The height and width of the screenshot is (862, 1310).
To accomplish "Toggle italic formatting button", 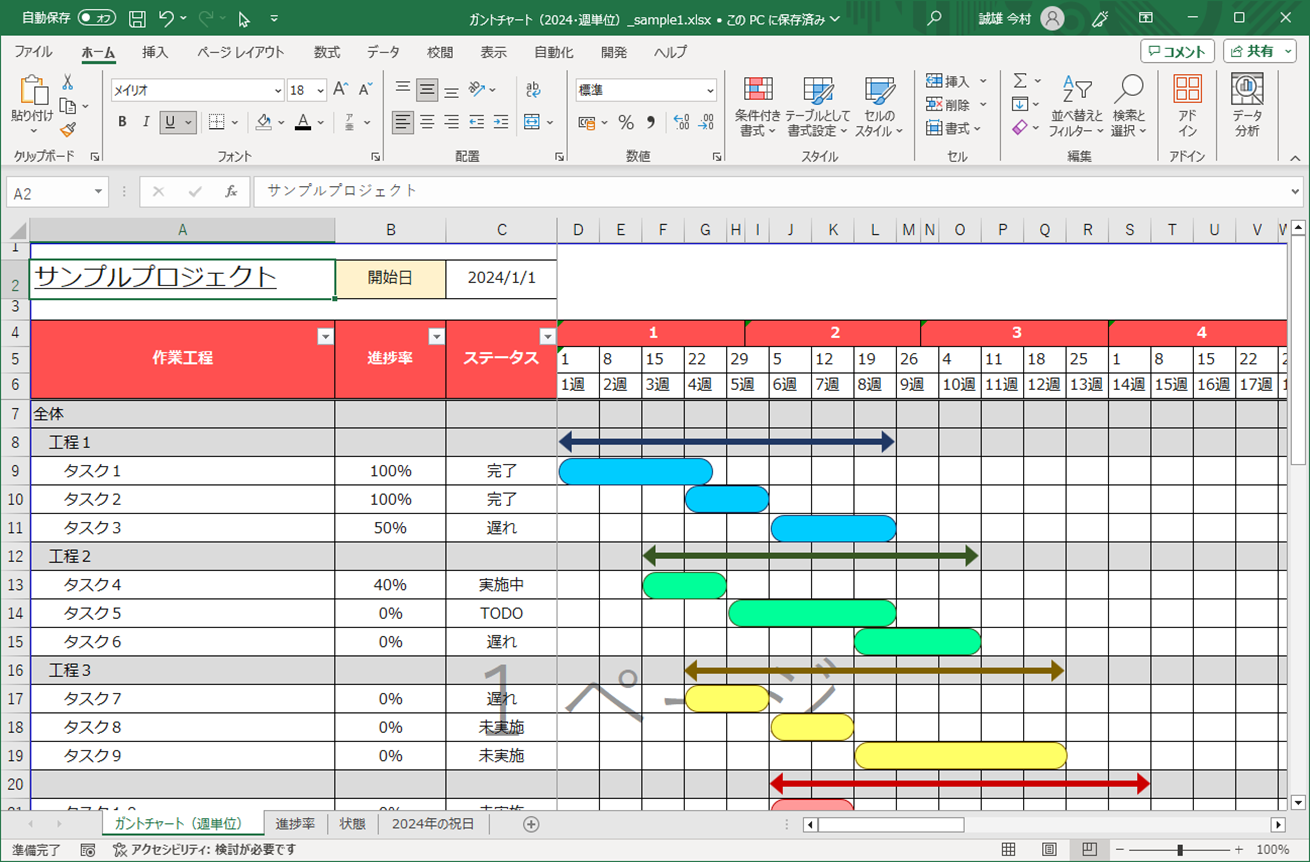I will tap(146, 122).
